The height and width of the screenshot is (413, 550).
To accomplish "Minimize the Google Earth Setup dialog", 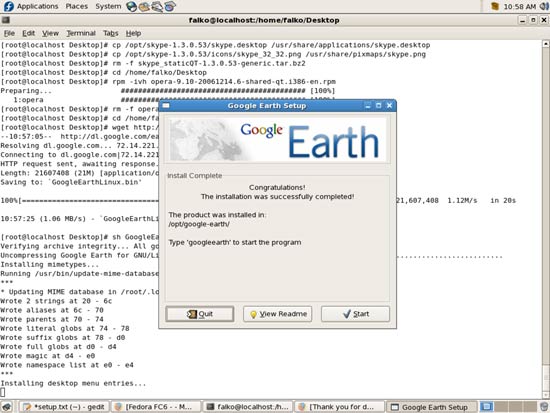I will [x=368, y=105].
